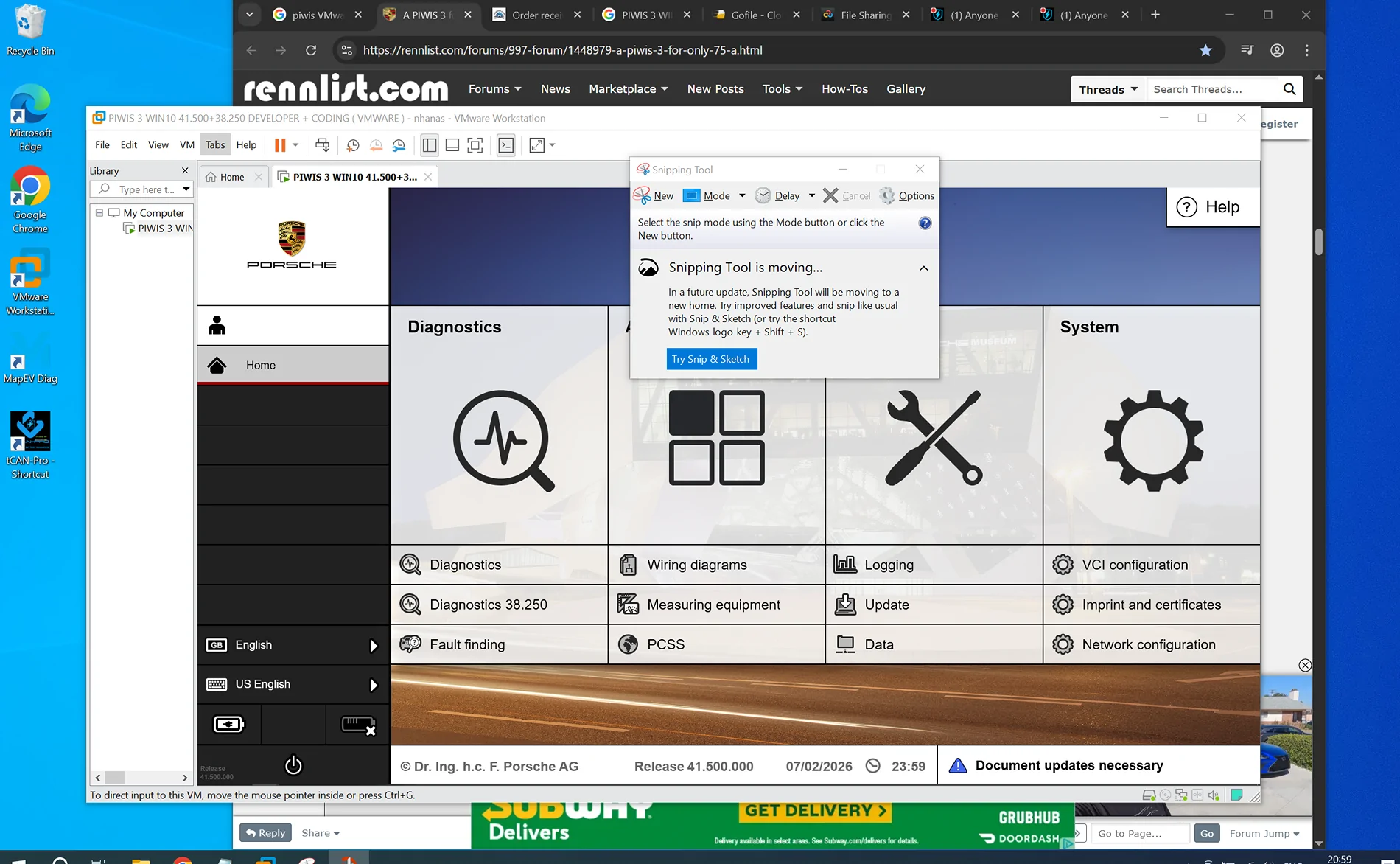Click the Go to Page input box

click(1139, 833)
